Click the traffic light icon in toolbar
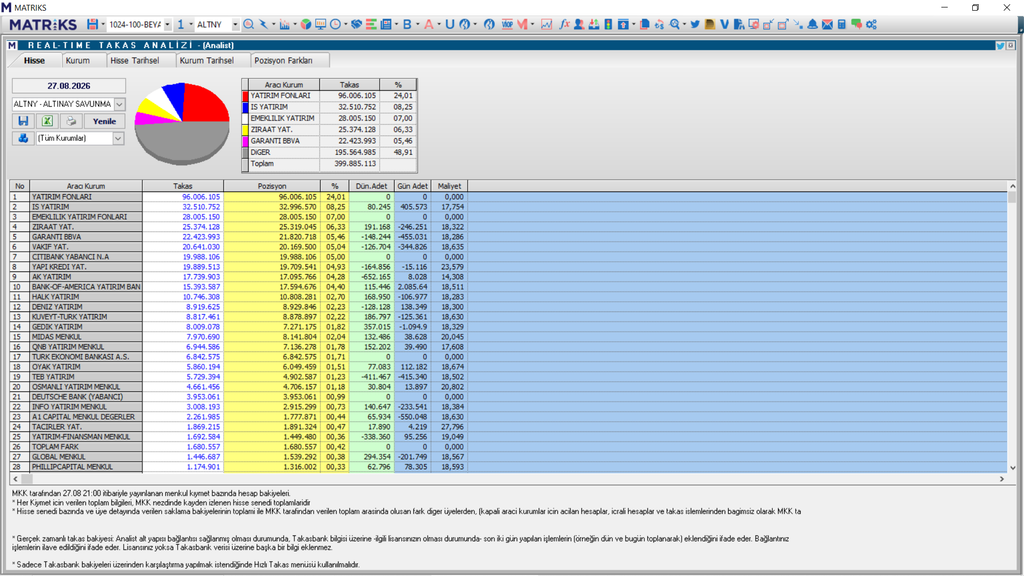This screenshot has height=576, width=1024. (x=608, y=24)
